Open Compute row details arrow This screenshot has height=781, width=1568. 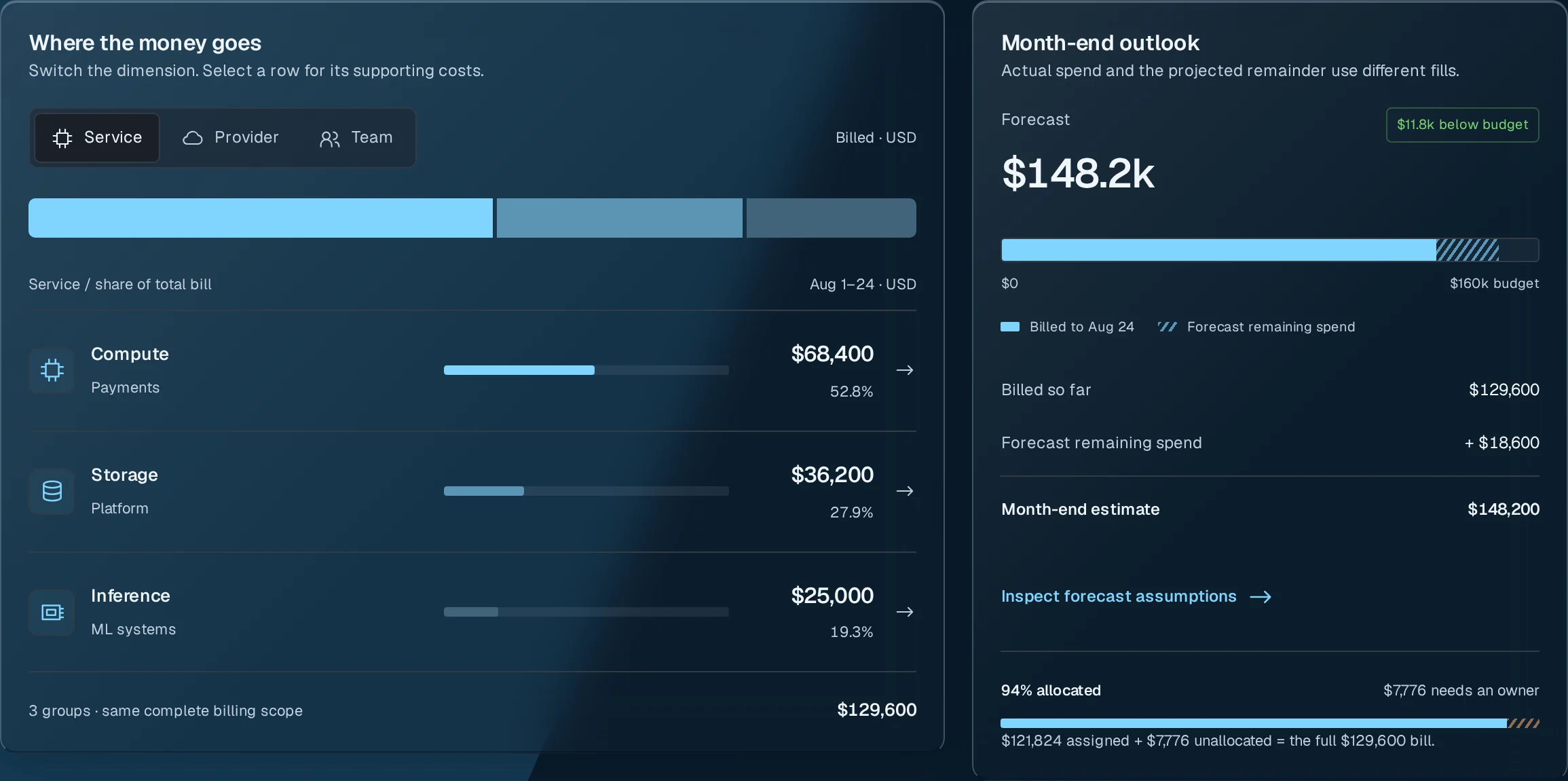pyautogui.click(x=905, y=370)
